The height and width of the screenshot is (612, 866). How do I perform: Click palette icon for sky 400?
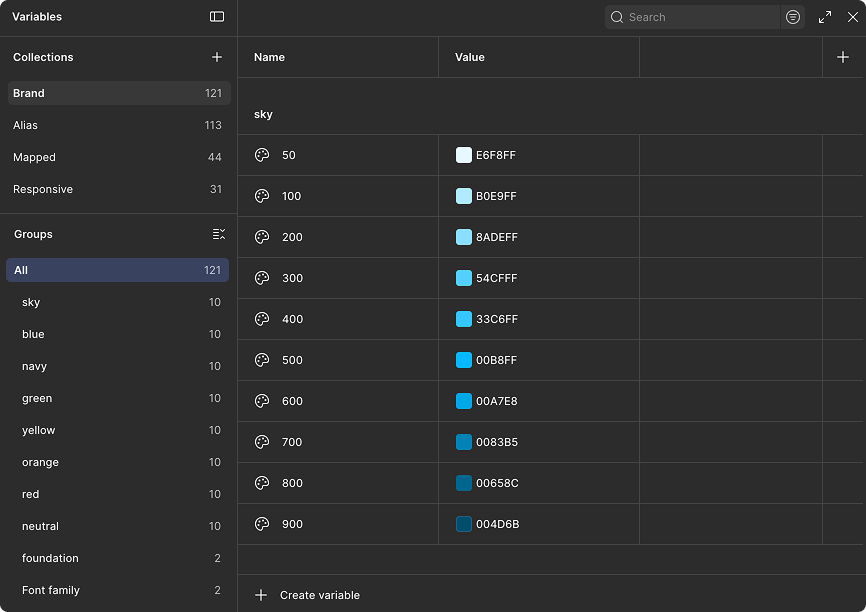pos(262,319)
